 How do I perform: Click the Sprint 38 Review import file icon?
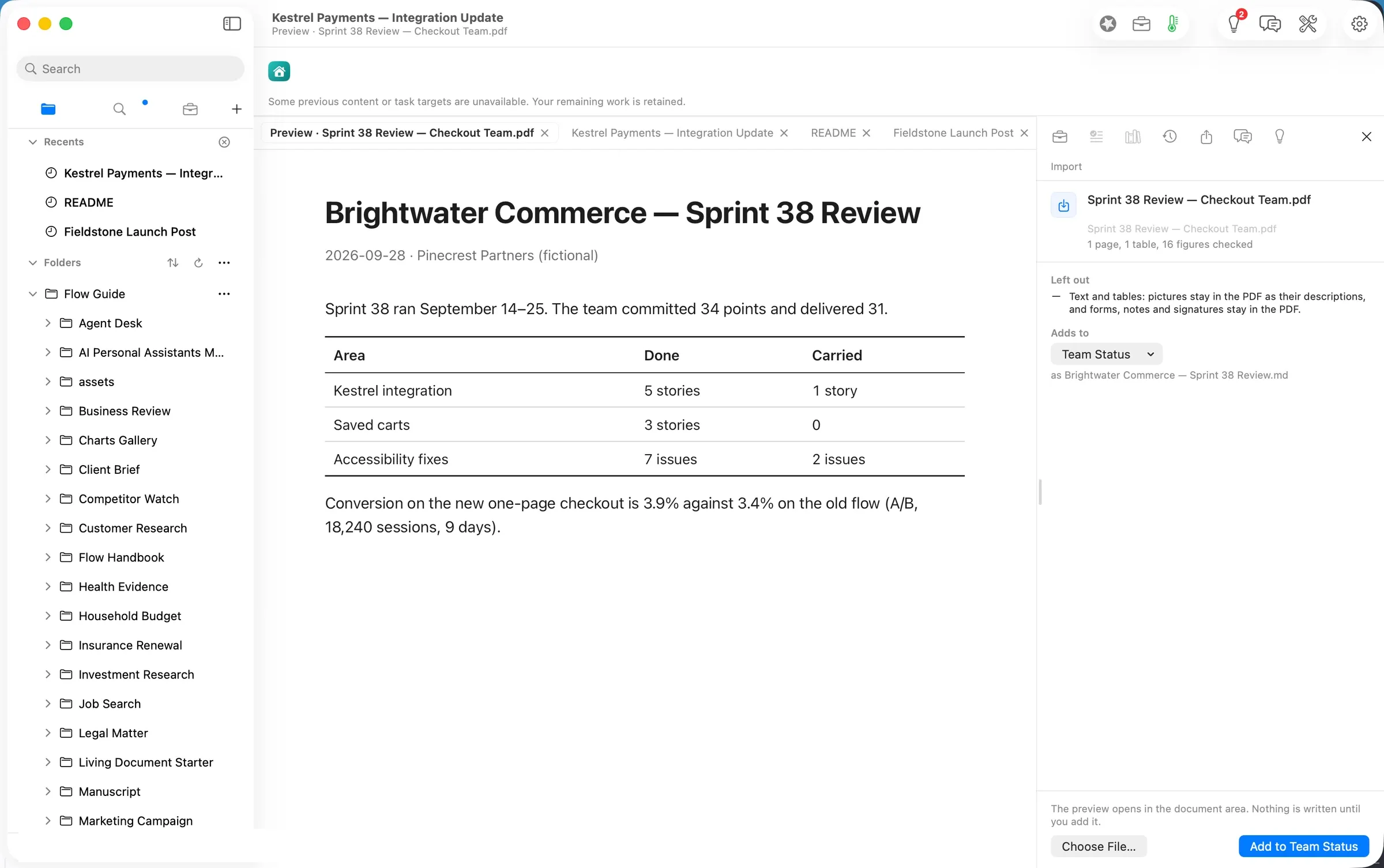(1063, 205)
